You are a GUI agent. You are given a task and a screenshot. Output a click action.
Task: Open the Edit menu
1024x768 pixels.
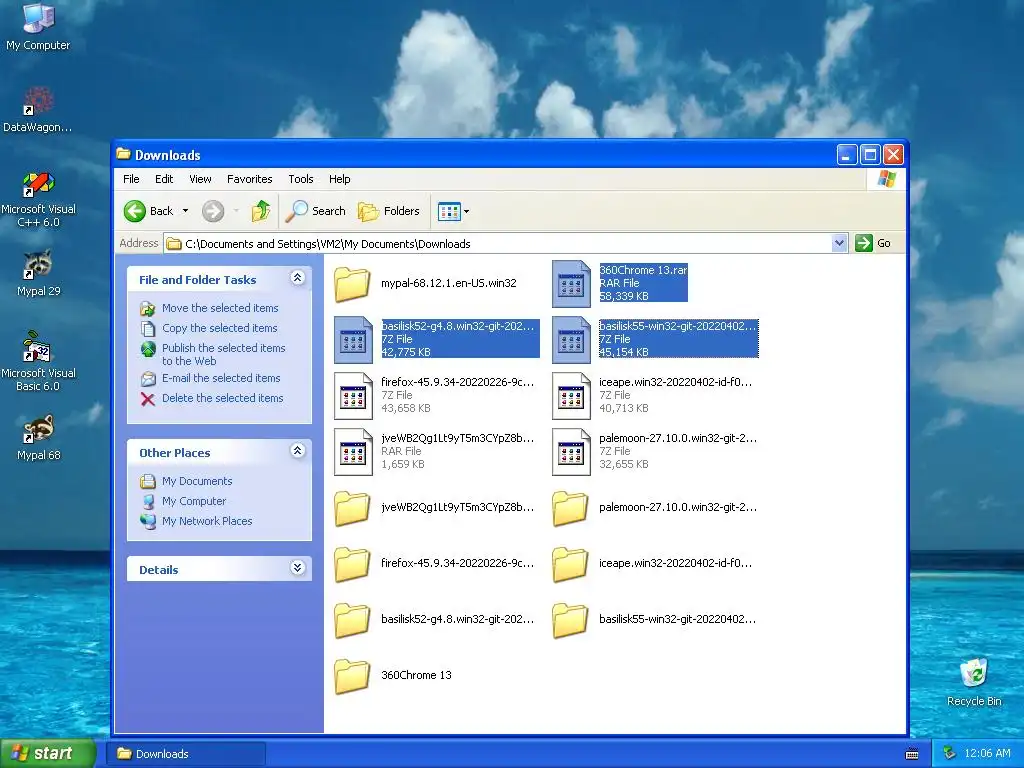(x=164, y=179)
